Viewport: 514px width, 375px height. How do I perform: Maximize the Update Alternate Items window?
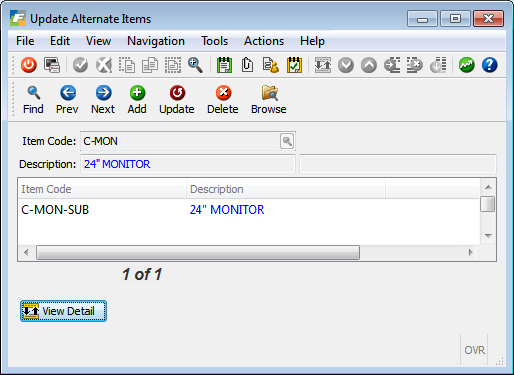455,19
